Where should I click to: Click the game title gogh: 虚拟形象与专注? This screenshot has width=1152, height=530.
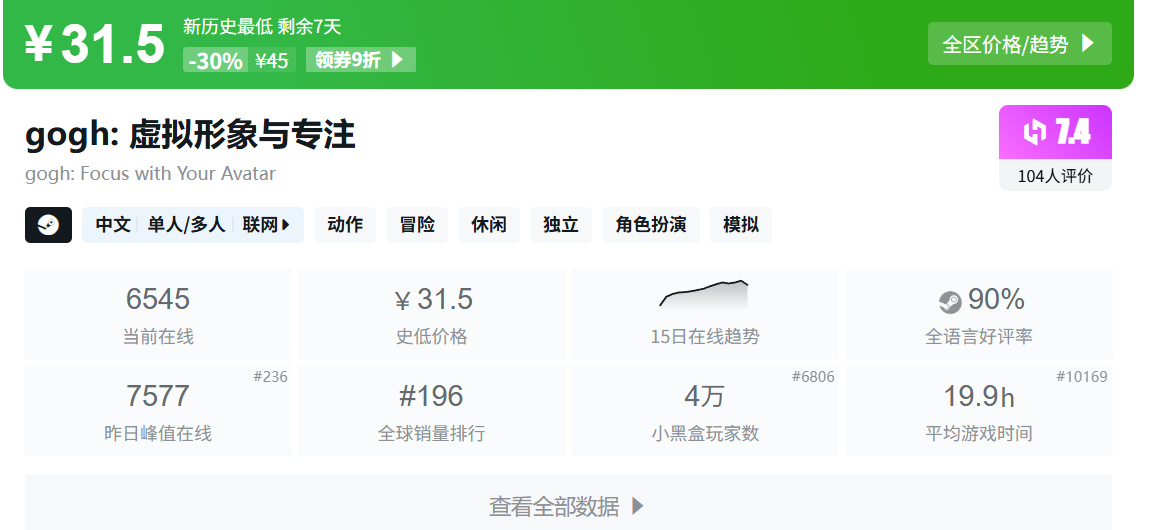coord(190,135)
